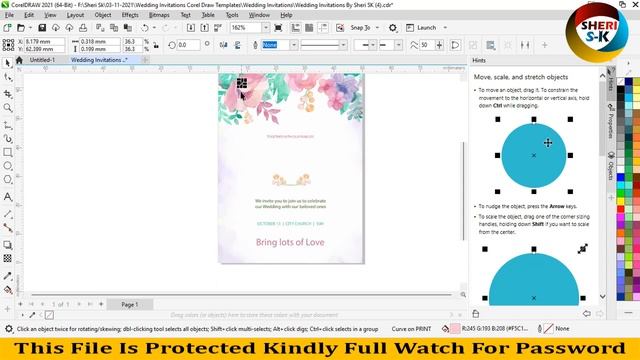Open the outline width dropdown
This screenshot has width=640, height=360.
point(293,45)
